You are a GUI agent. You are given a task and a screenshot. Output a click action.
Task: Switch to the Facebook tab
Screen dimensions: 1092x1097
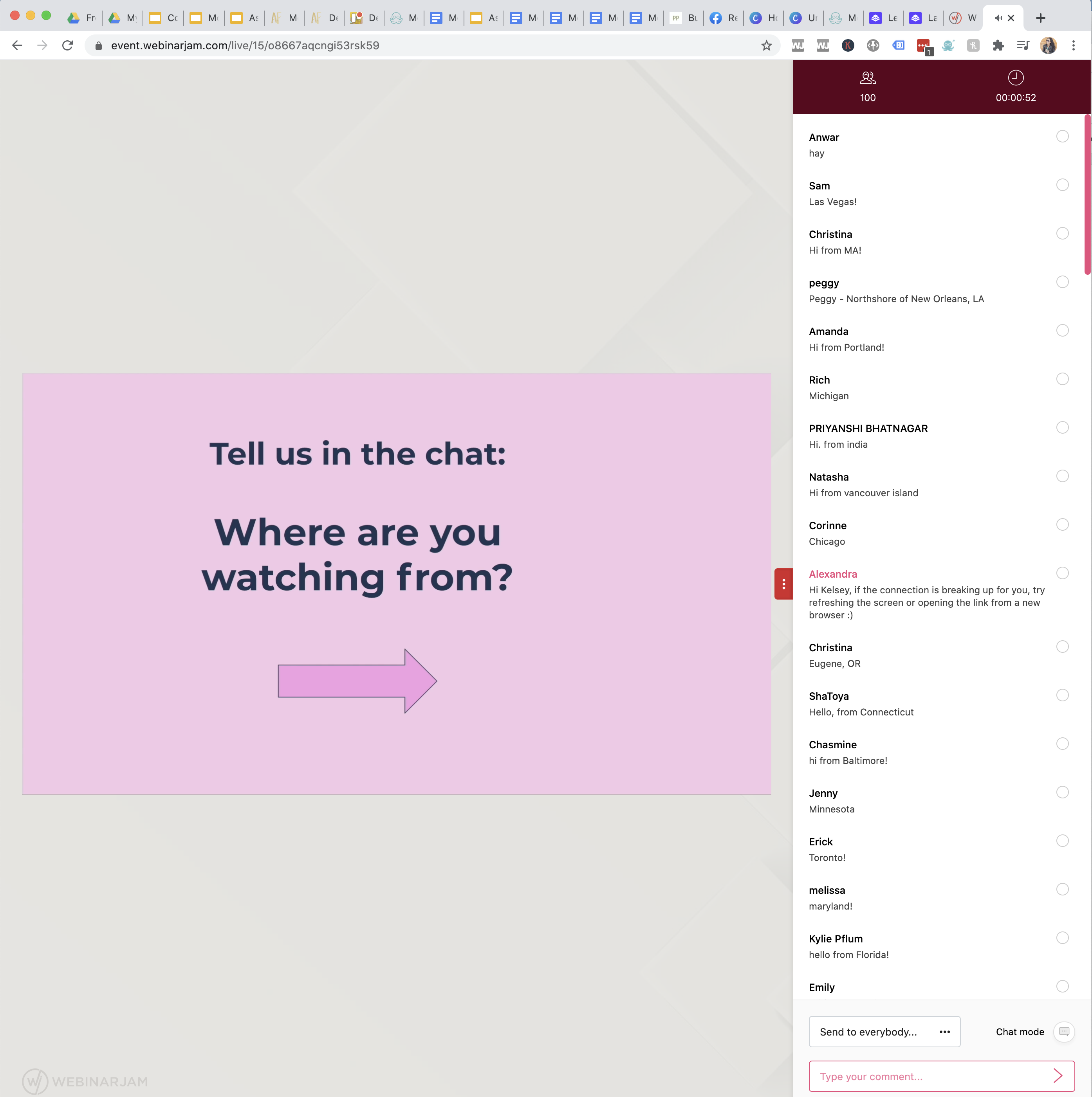click(x=723, y=18)
